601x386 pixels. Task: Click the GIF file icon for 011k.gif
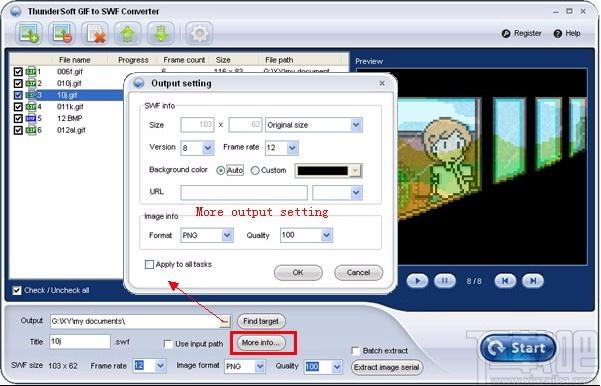click(31, 107)
